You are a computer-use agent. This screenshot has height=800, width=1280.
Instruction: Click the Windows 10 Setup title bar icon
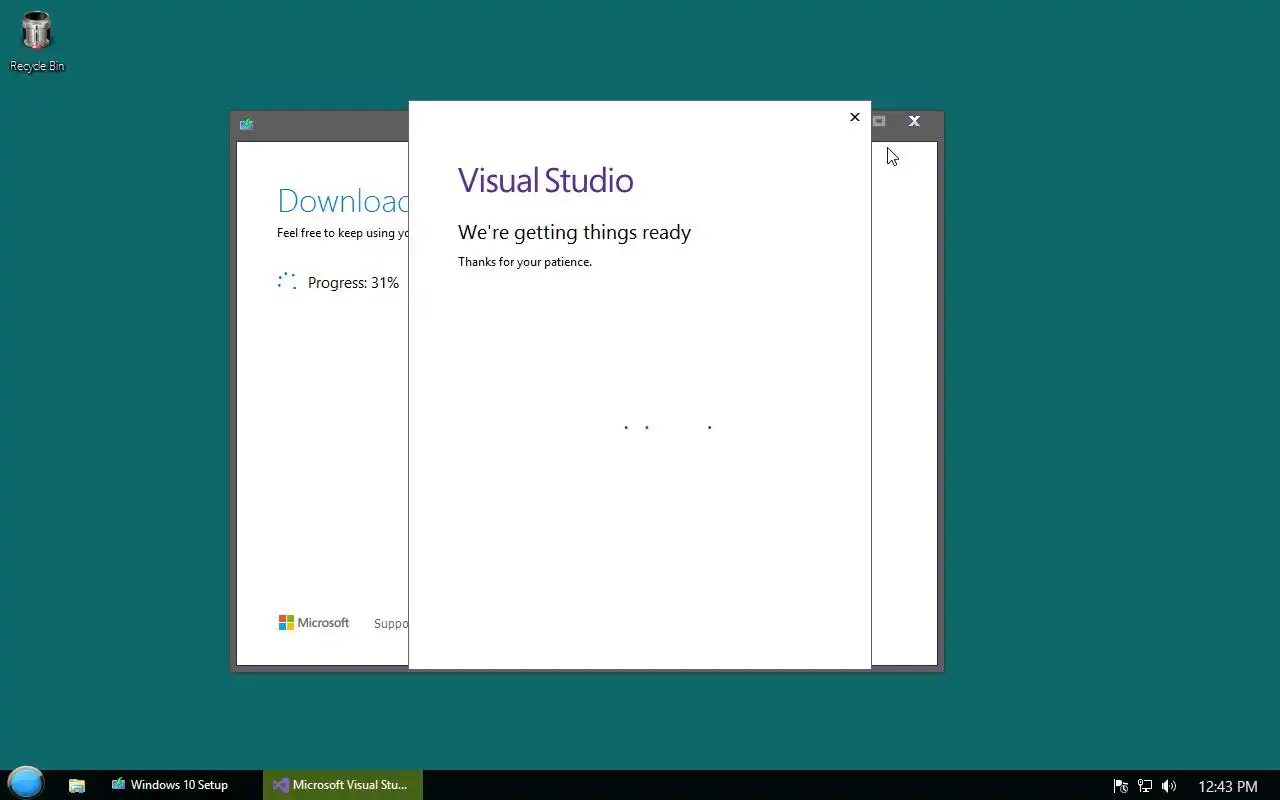tap(246, 124)
